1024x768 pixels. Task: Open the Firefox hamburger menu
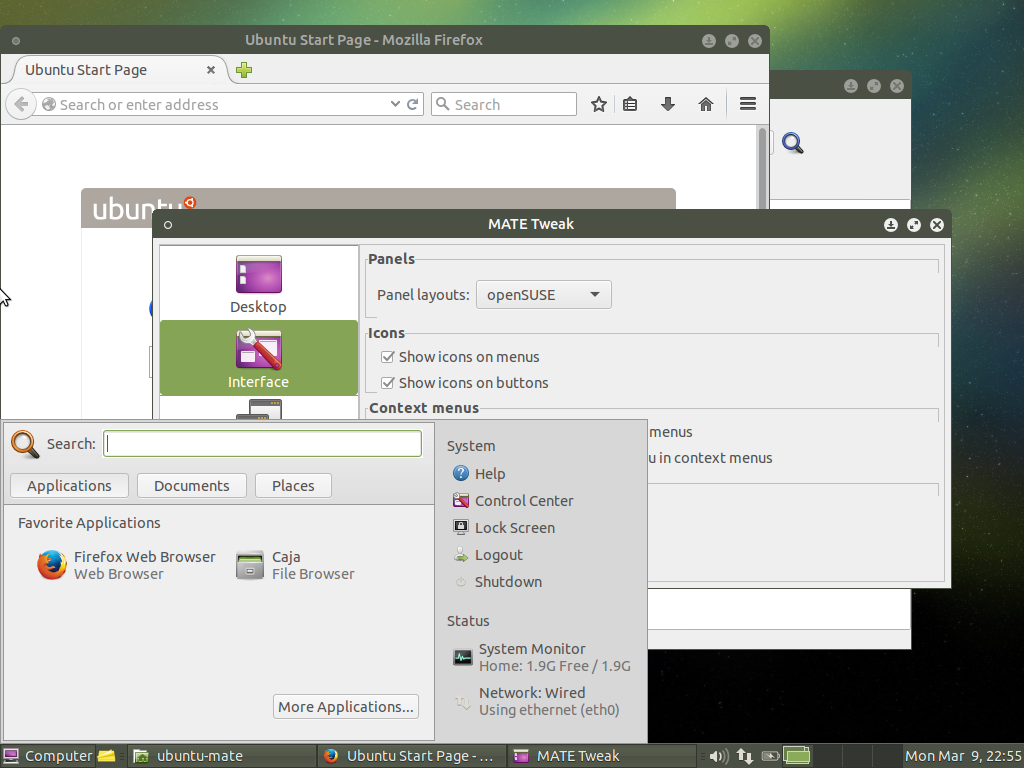[748, 104]
